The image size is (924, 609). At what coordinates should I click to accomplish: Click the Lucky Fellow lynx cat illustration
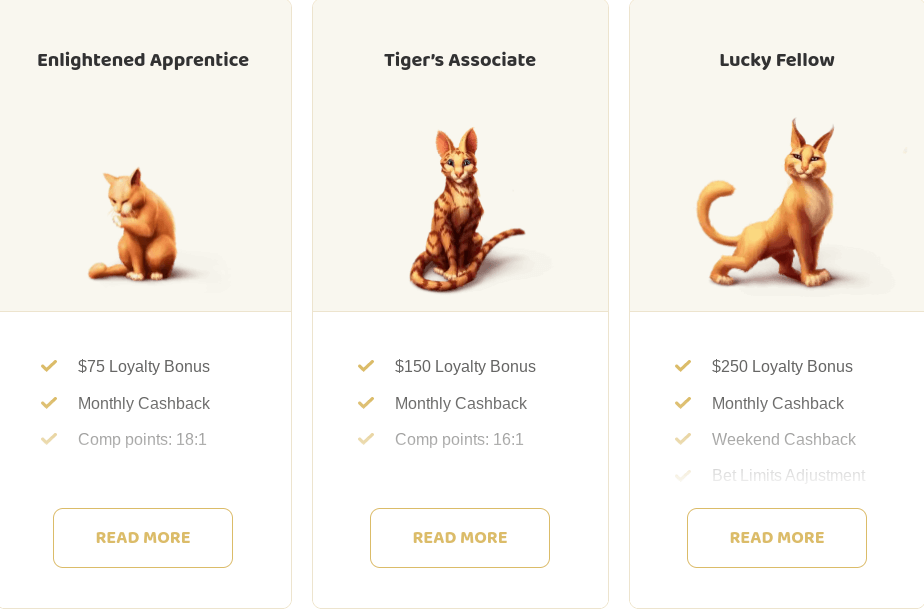pyautogui.click(x=780, y=212)
